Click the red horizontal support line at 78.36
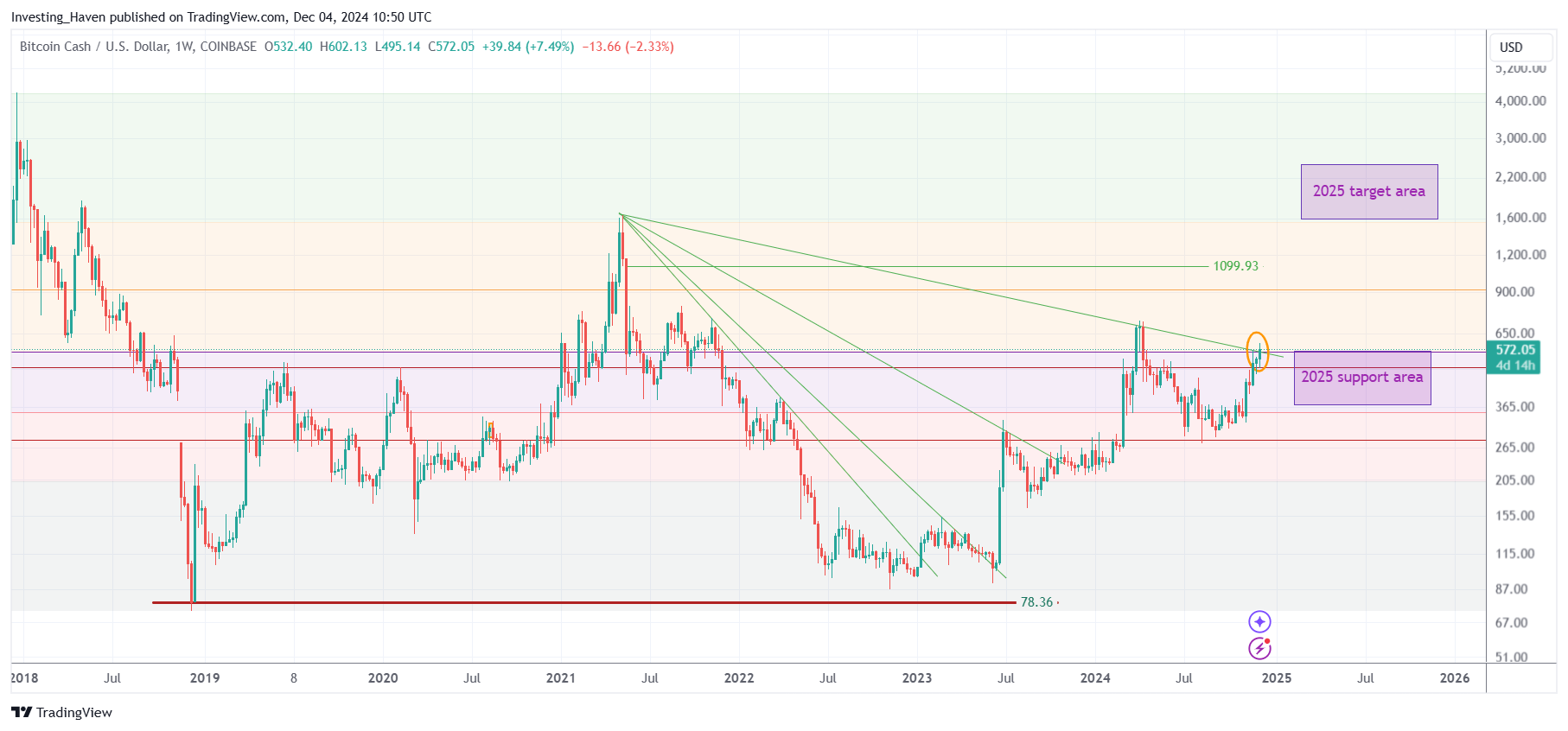Image resolution: width=1568 pixels, height=731 pixels. [x=583, y=602]
